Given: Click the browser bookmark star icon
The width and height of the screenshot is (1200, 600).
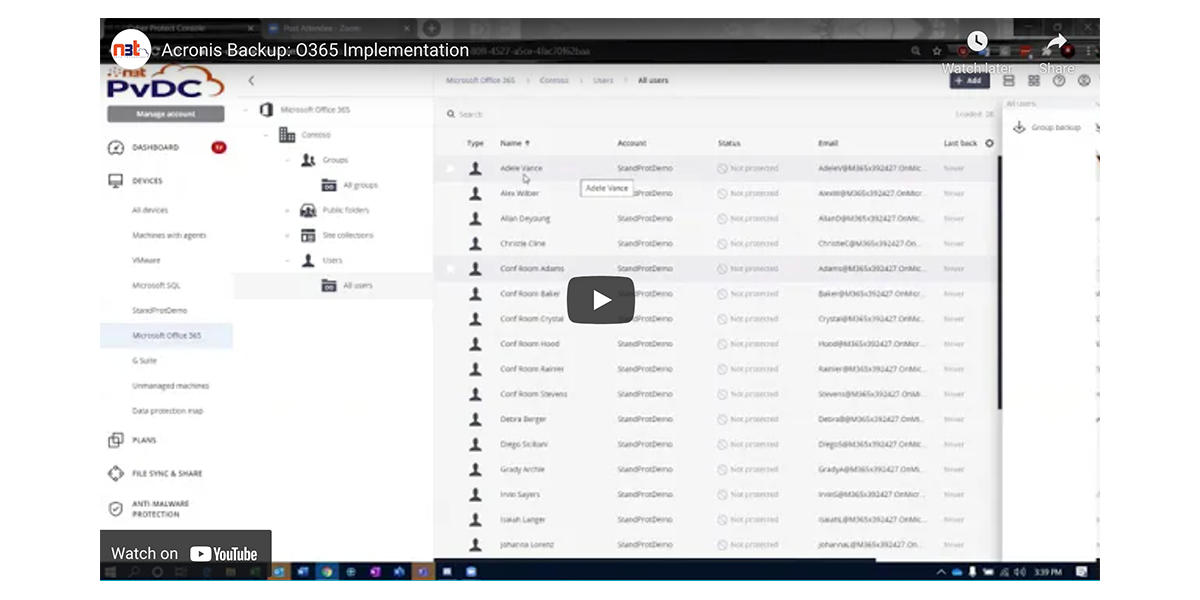Looking at the screenshot, I should 936,50.
